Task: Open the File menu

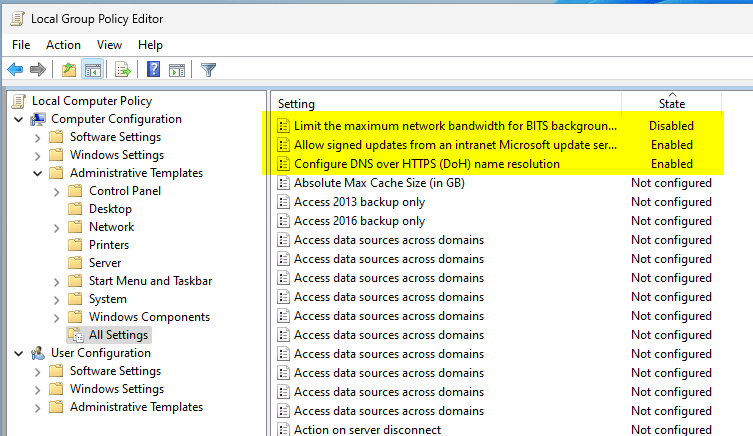Action: [21, 45]
